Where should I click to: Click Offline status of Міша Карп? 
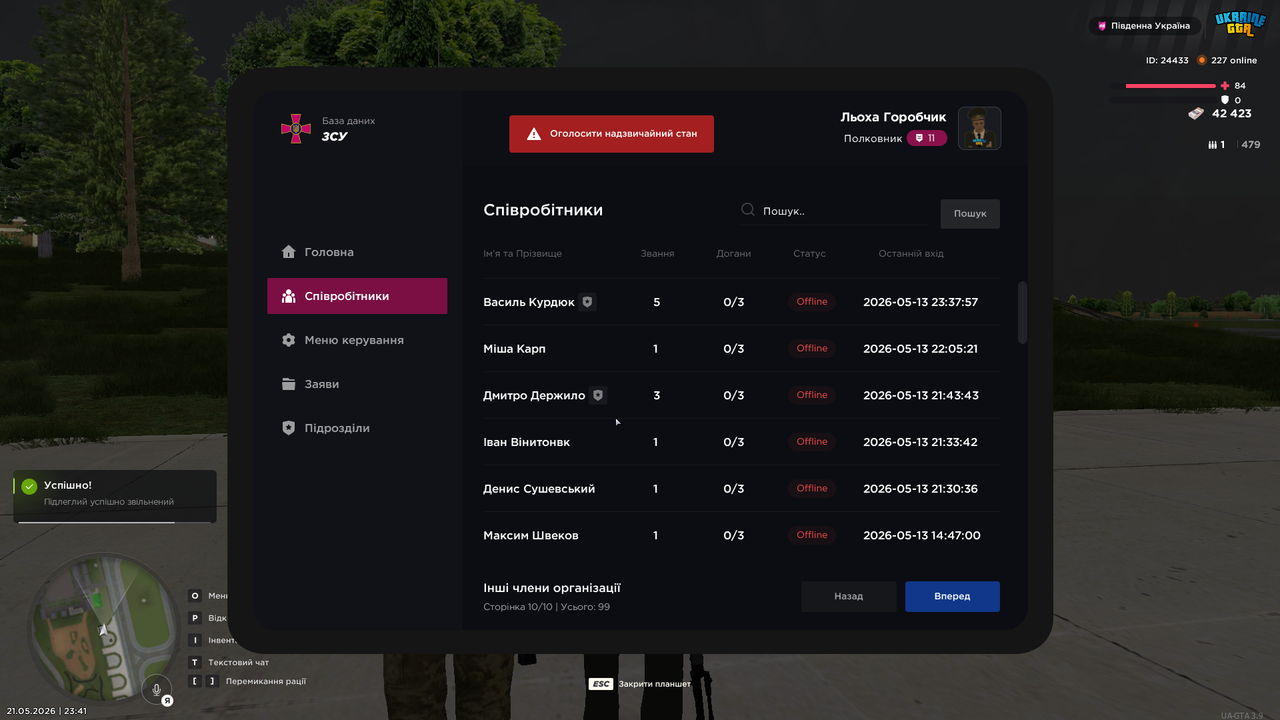click(x=812, y=348)
